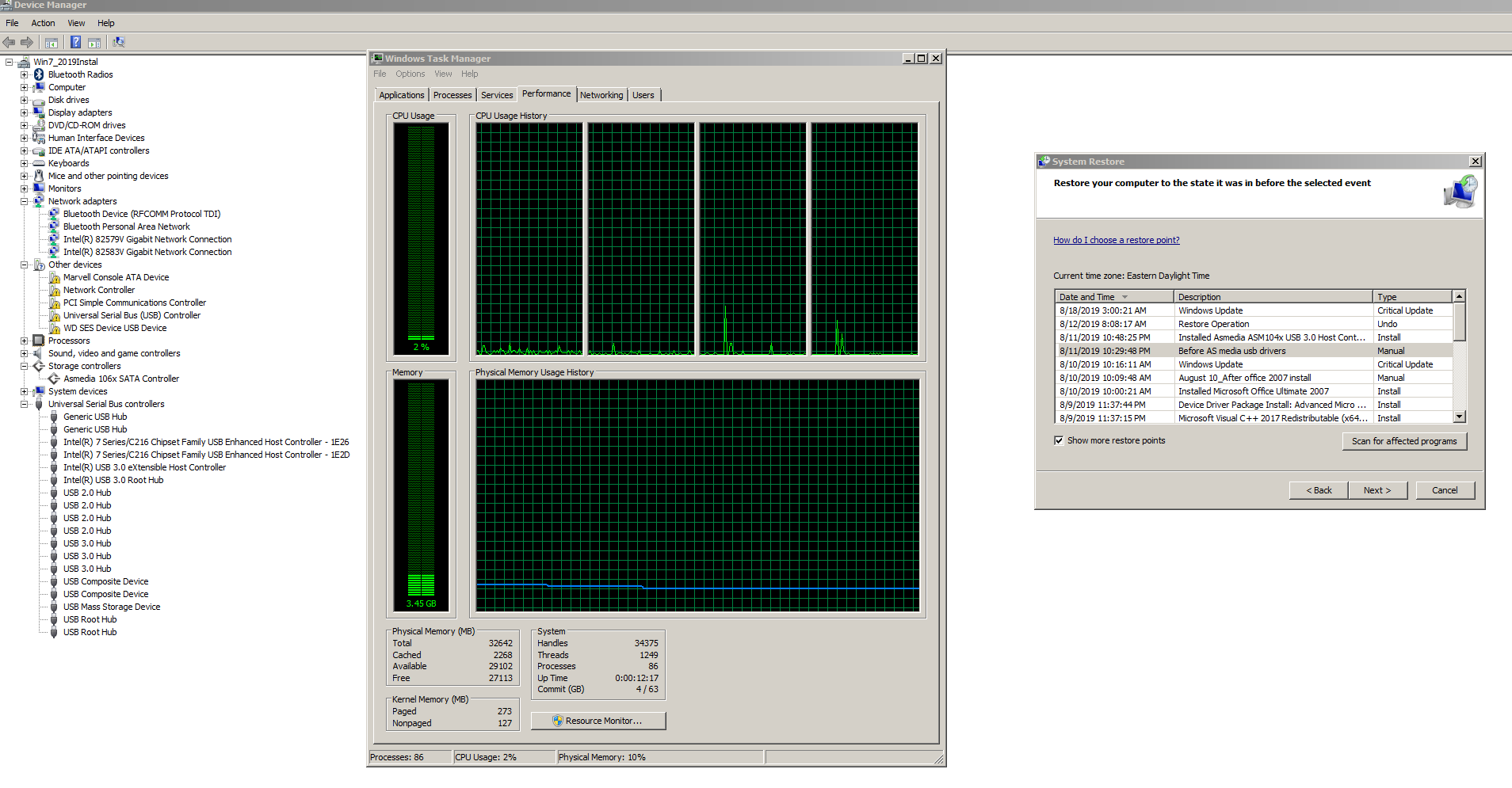
Task: Open the Networking tab in Task Manager
Action: [x=601, y=95]
